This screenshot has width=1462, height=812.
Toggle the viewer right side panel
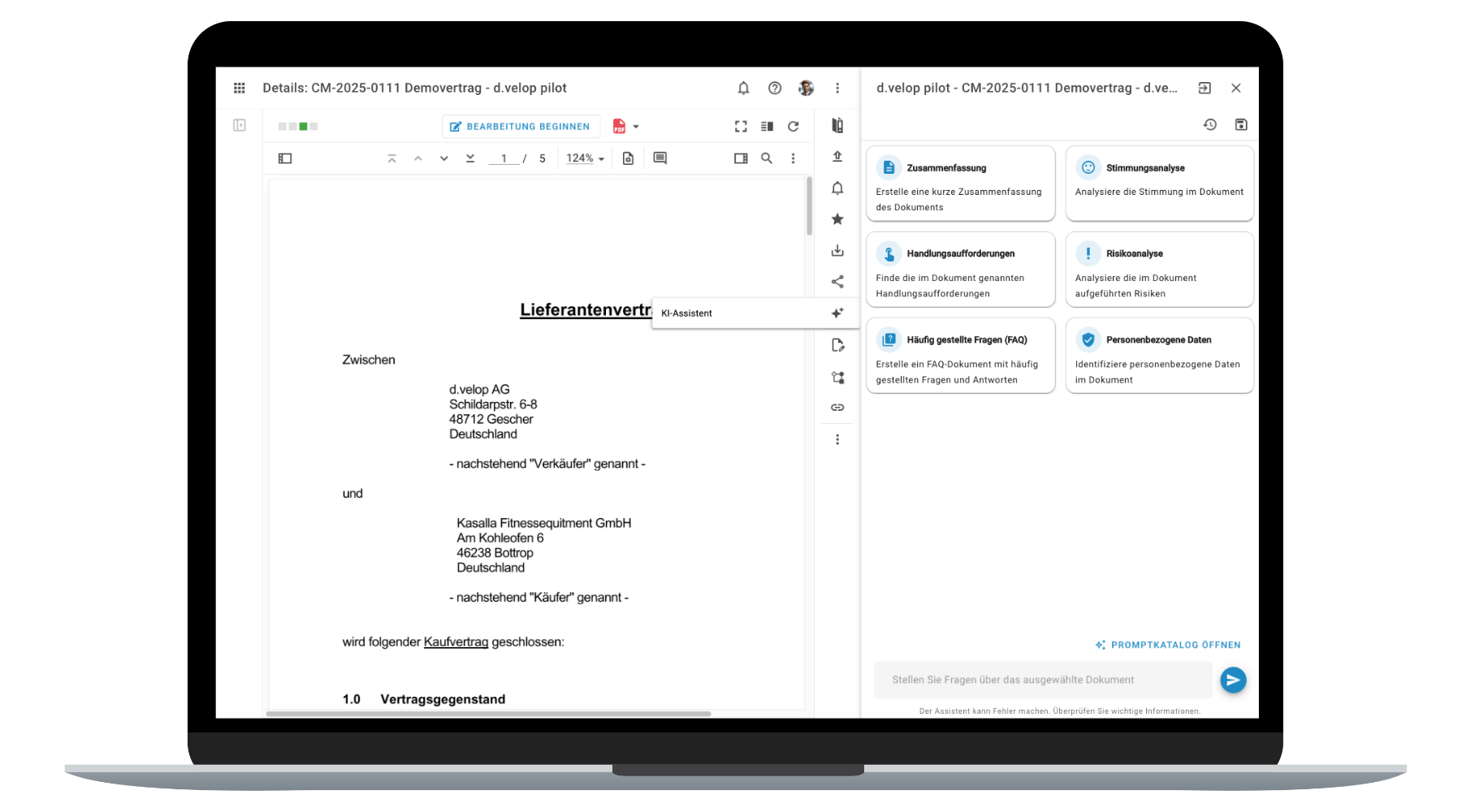click(x=741, y=158)
